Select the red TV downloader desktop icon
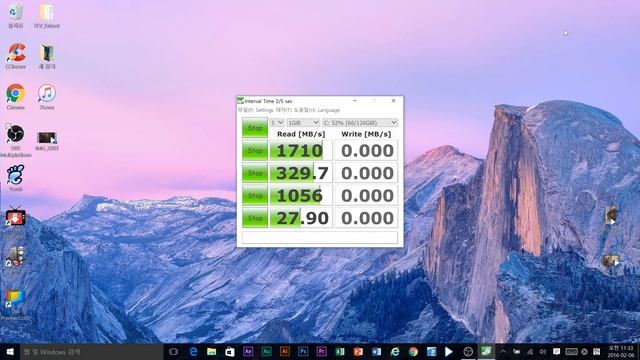Image resolution: width=640 pixels, height=360 pixels. 16,218
